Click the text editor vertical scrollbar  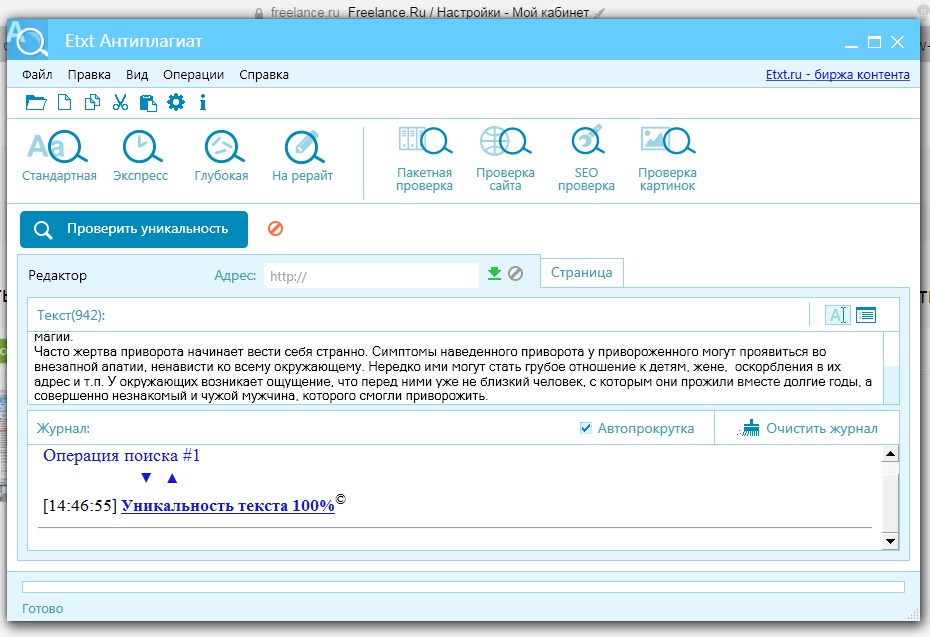click(x=891, y=368)
